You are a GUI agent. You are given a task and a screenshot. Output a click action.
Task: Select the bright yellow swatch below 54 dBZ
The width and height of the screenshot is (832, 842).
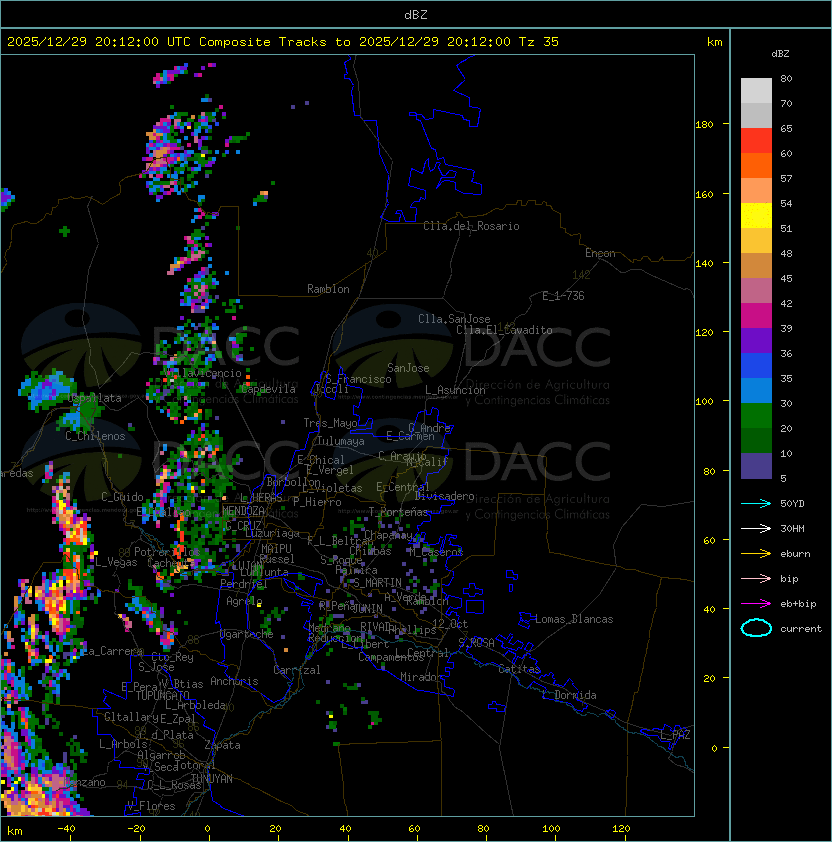(756, 216)
